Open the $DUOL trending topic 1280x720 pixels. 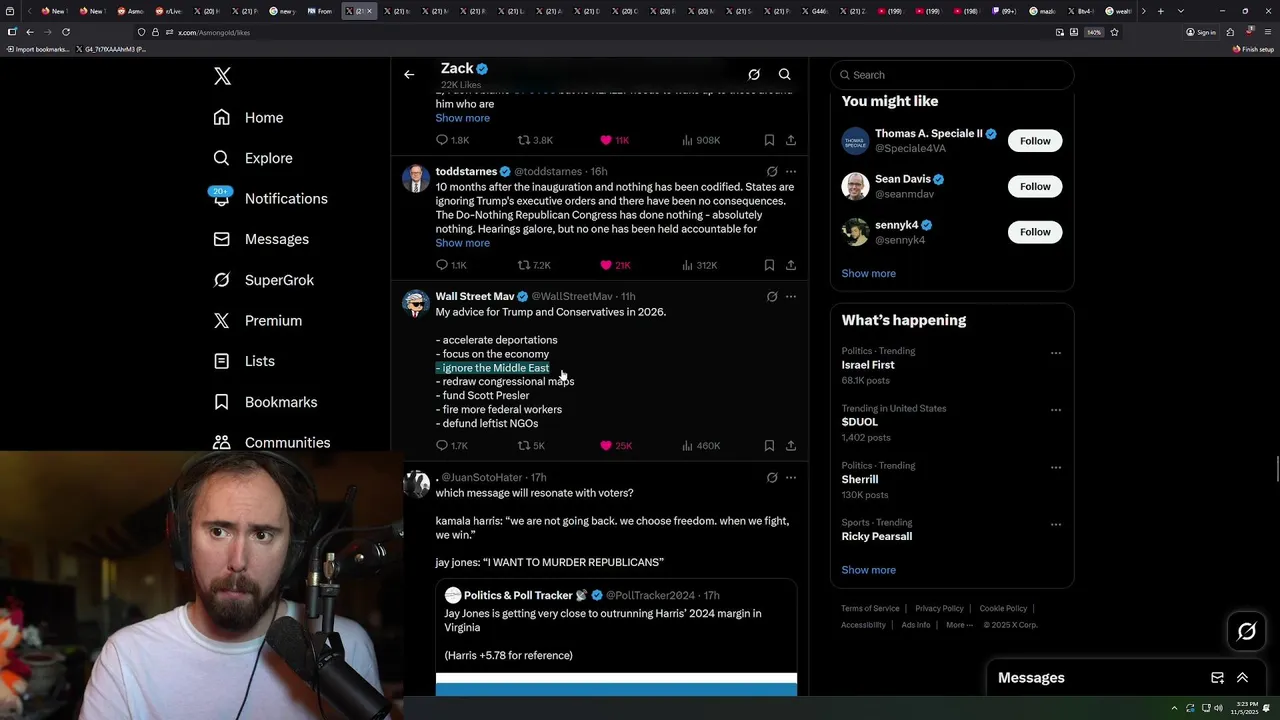pos(860,422)
